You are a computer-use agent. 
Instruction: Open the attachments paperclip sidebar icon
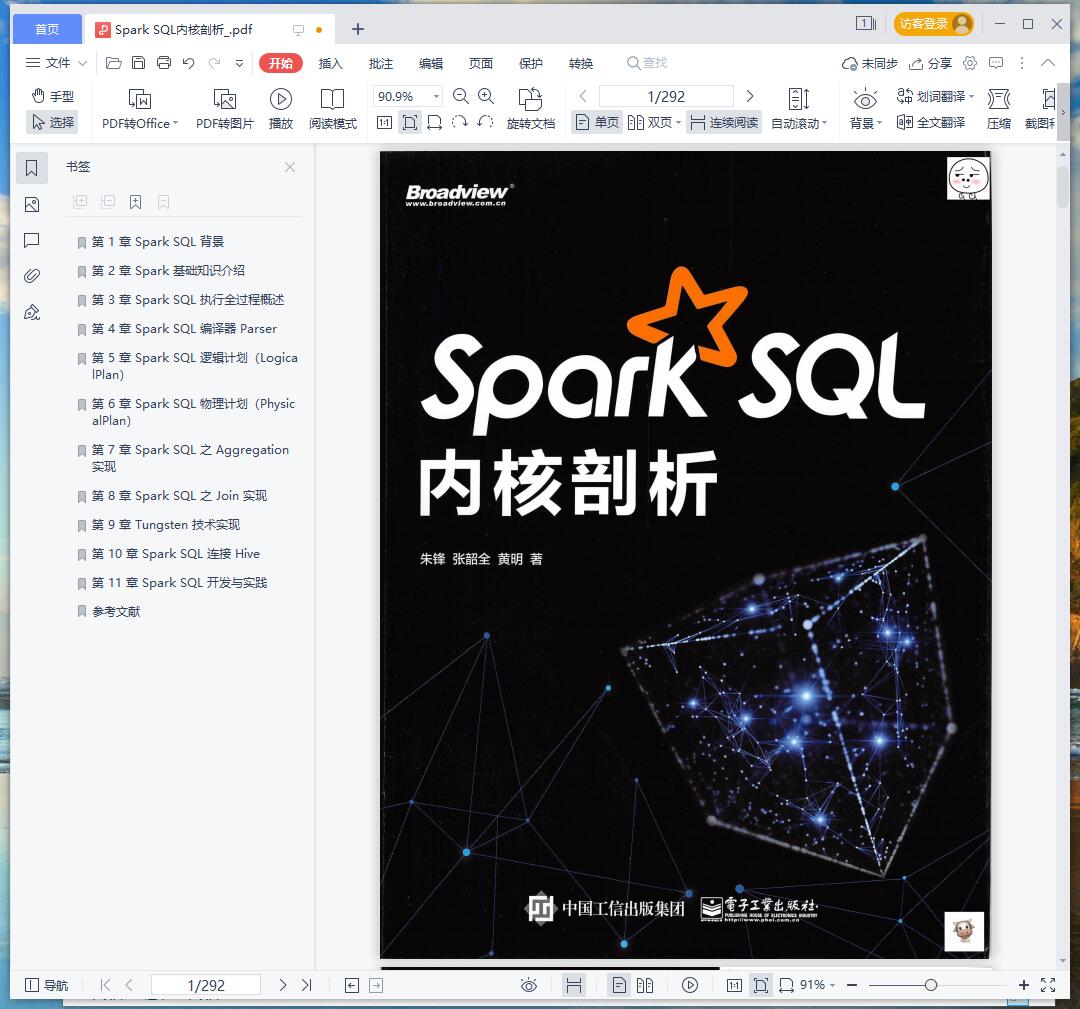point(32,276)
